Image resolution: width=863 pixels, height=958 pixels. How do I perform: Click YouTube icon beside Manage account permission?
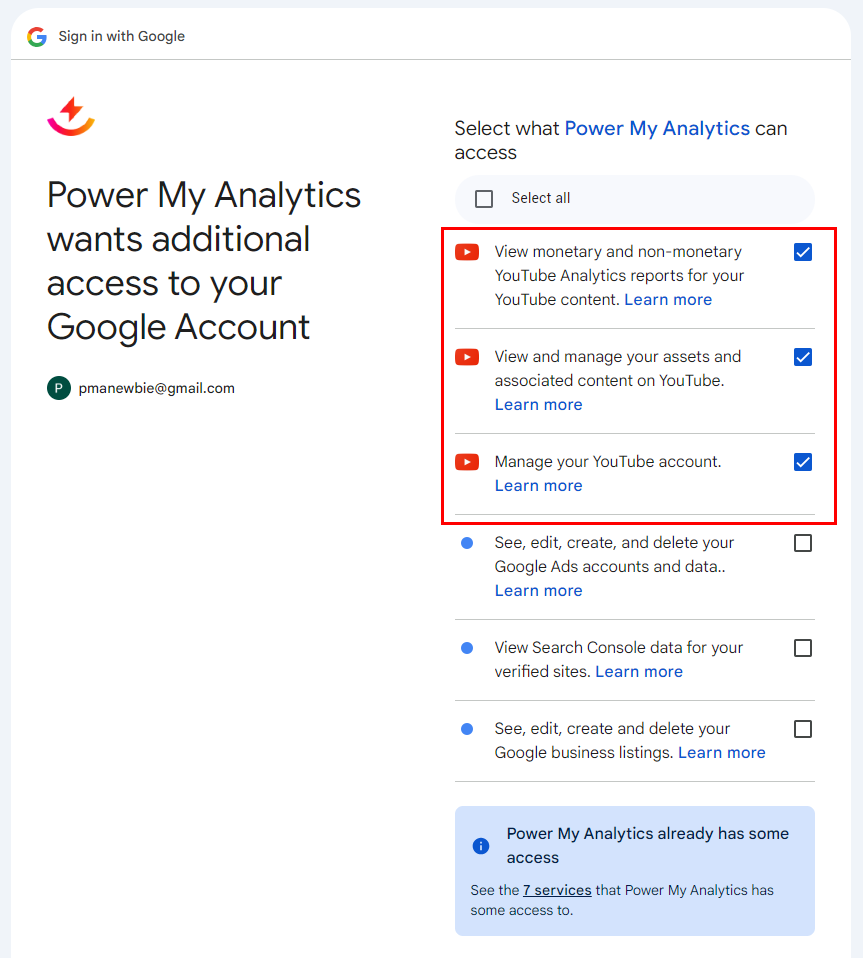(x=467, y=462)
